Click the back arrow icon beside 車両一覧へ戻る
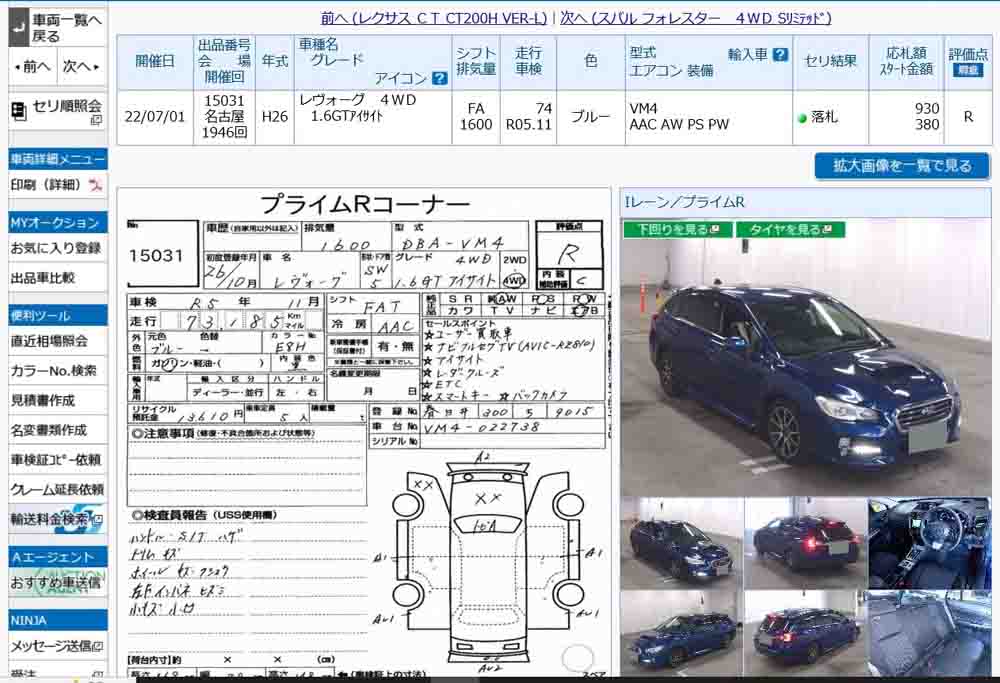Screen dimensions: 1000x683 19,29
